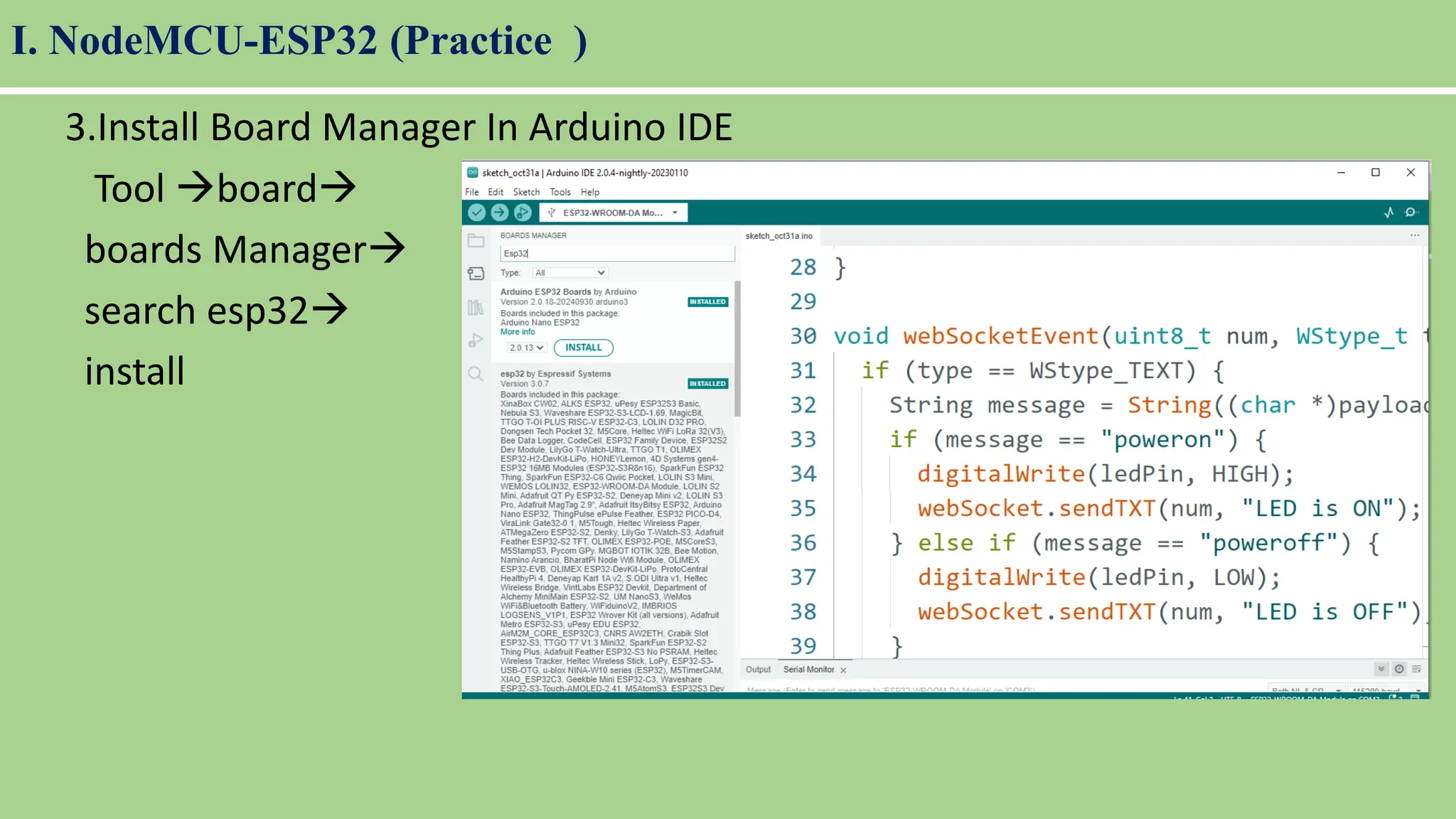Click INSTALL for Arduino ESP32 Boards
The height and width of the screenshot is (819, 1456).
tap(584, 348)
